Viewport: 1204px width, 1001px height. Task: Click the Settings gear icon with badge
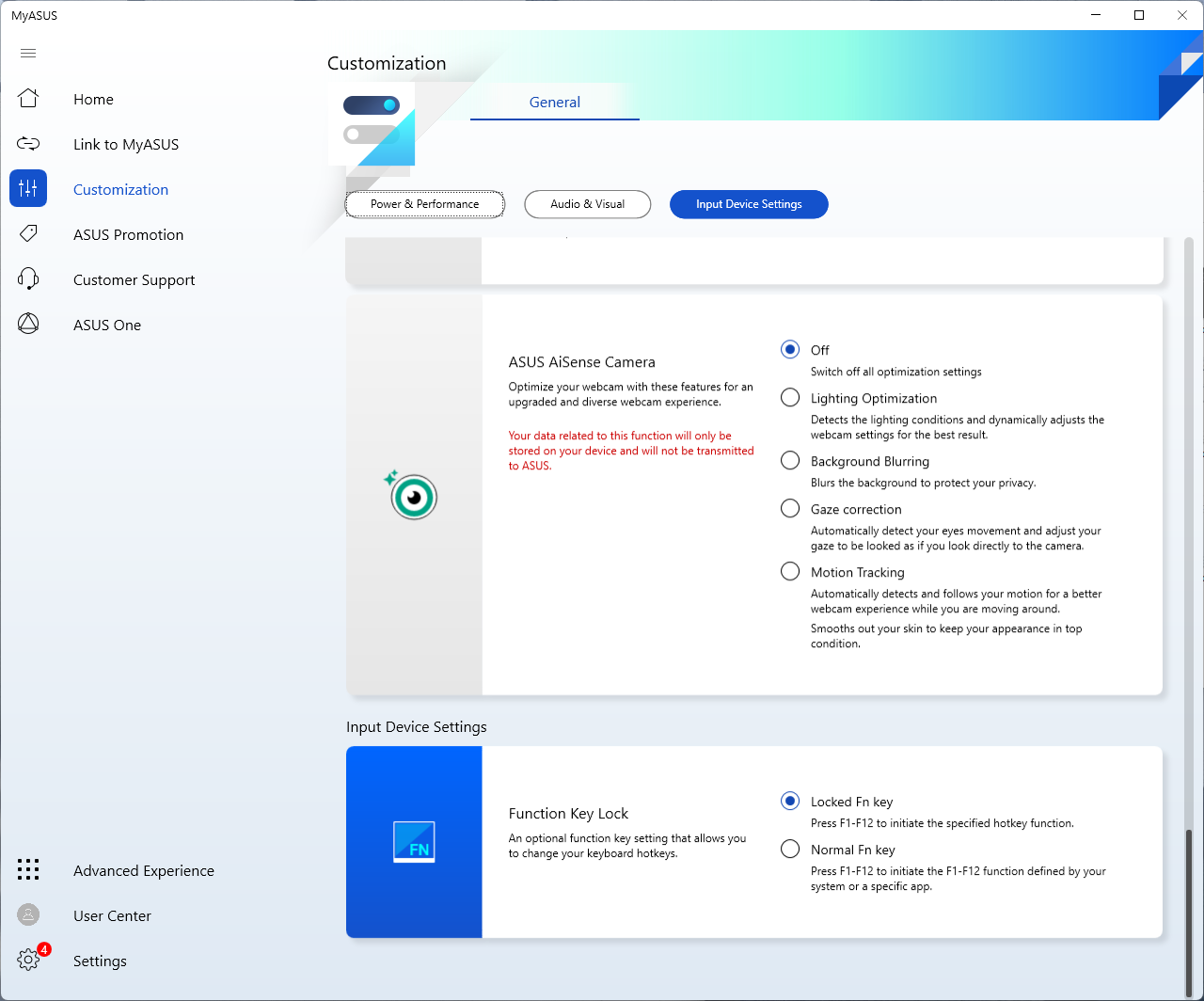click(x=31, y=958)
